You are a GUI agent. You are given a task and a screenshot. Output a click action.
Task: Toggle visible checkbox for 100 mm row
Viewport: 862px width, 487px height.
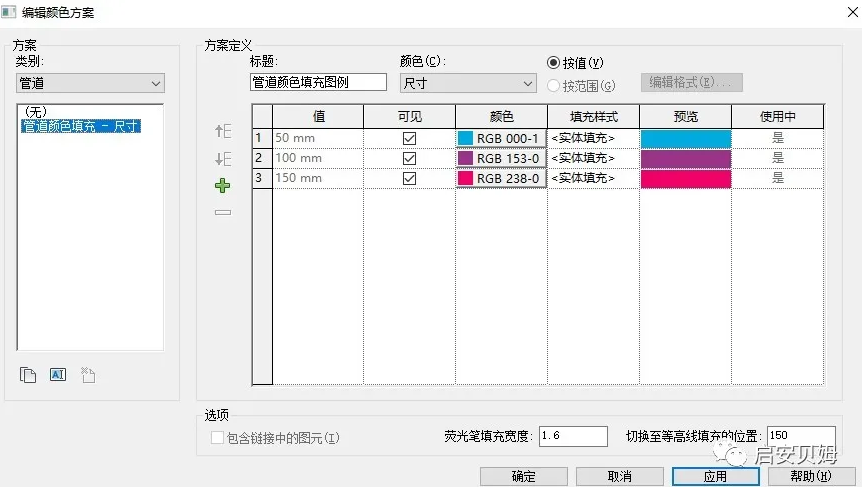(408, 158)
